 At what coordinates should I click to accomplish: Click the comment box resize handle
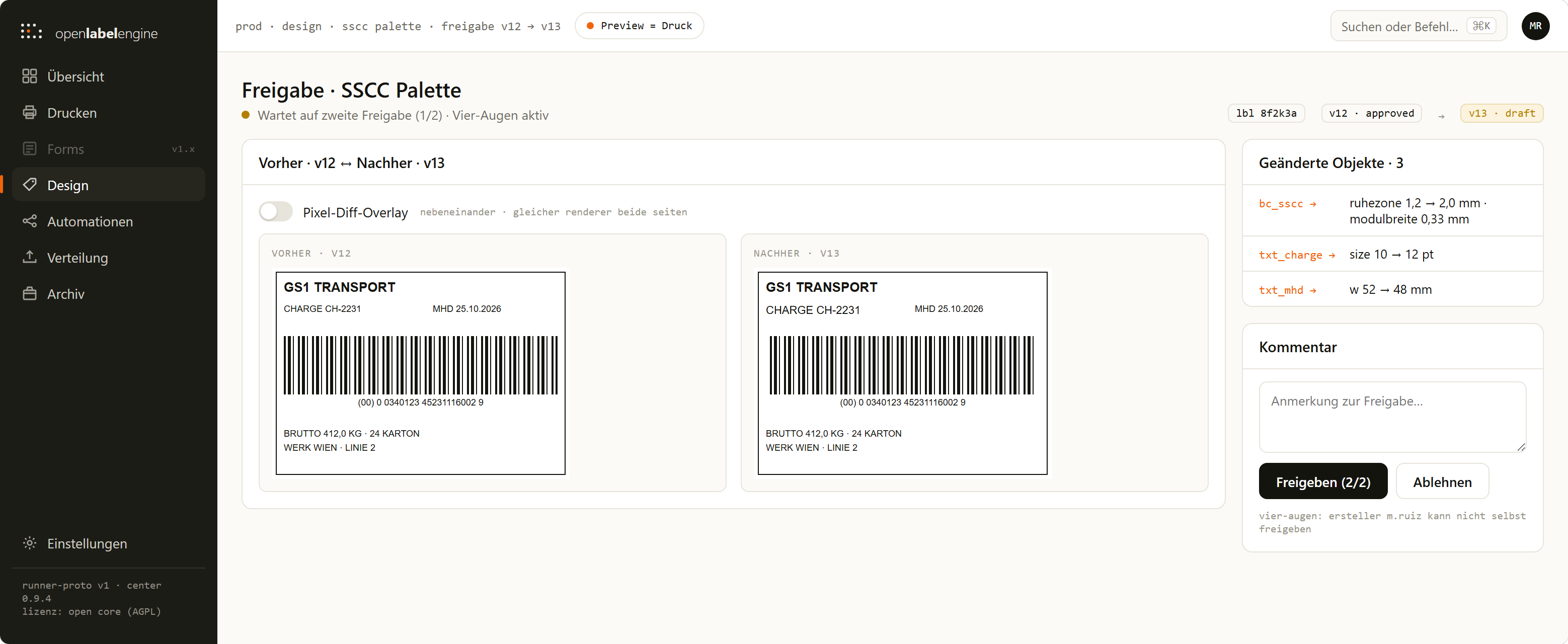(x=1521, y=447)
